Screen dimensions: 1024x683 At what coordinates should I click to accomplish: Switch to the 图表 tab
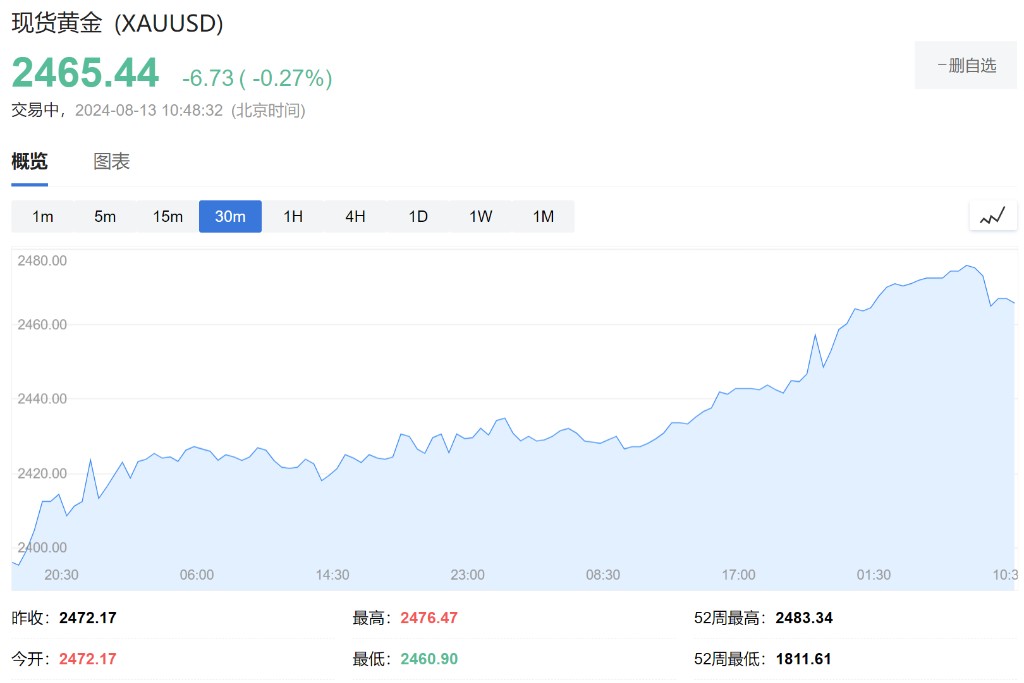coord(112,161)
